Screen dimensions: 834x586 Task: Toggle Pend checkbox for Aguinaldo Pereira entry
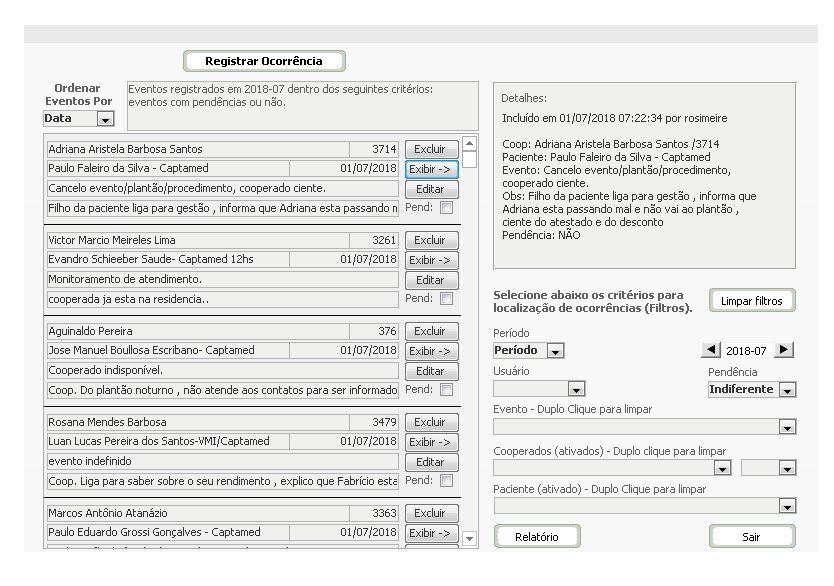pyautogui.click(x=447, y=390)
